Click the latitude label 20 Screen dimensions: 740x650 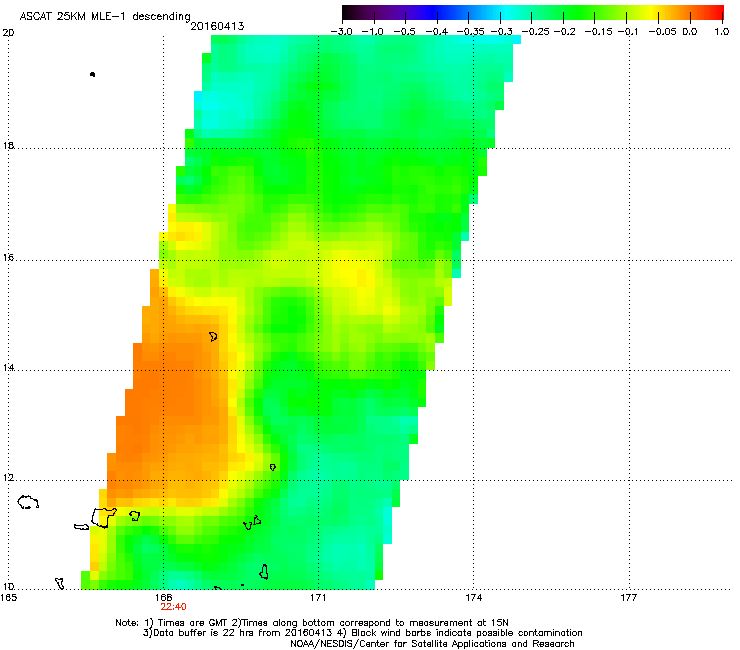click(8, 33)
